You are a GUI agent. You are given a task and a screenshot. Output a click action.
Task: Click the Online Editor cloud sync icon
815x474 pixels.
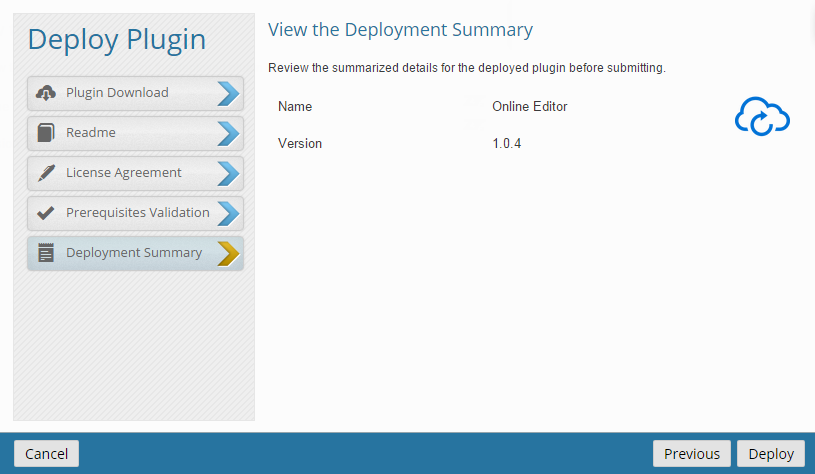coord(762,118)
